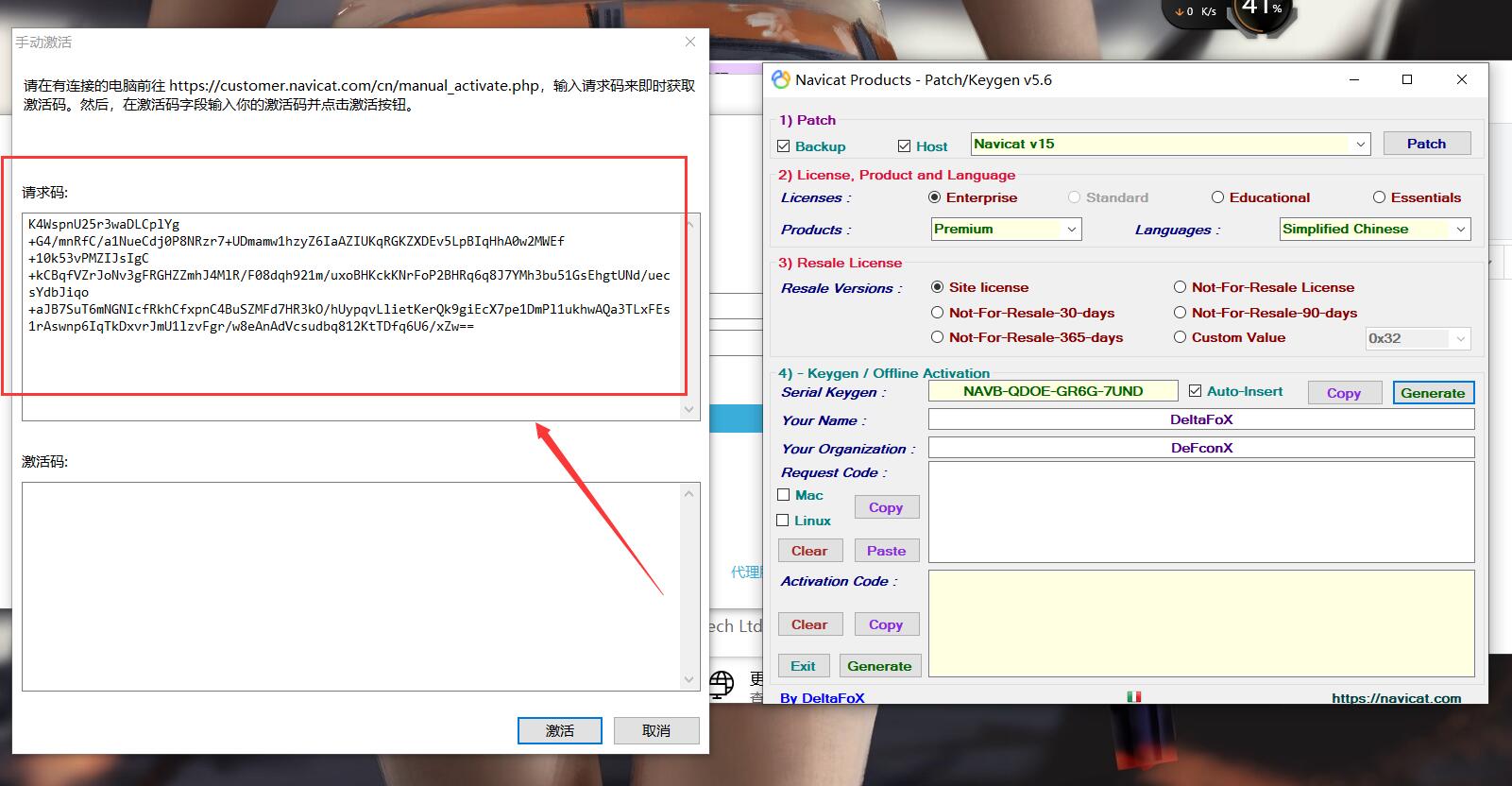Choose Not-For-Resale-90-days option
Image resolution: width=1512 pixels, height=786 pixels.
(1180, 313)
